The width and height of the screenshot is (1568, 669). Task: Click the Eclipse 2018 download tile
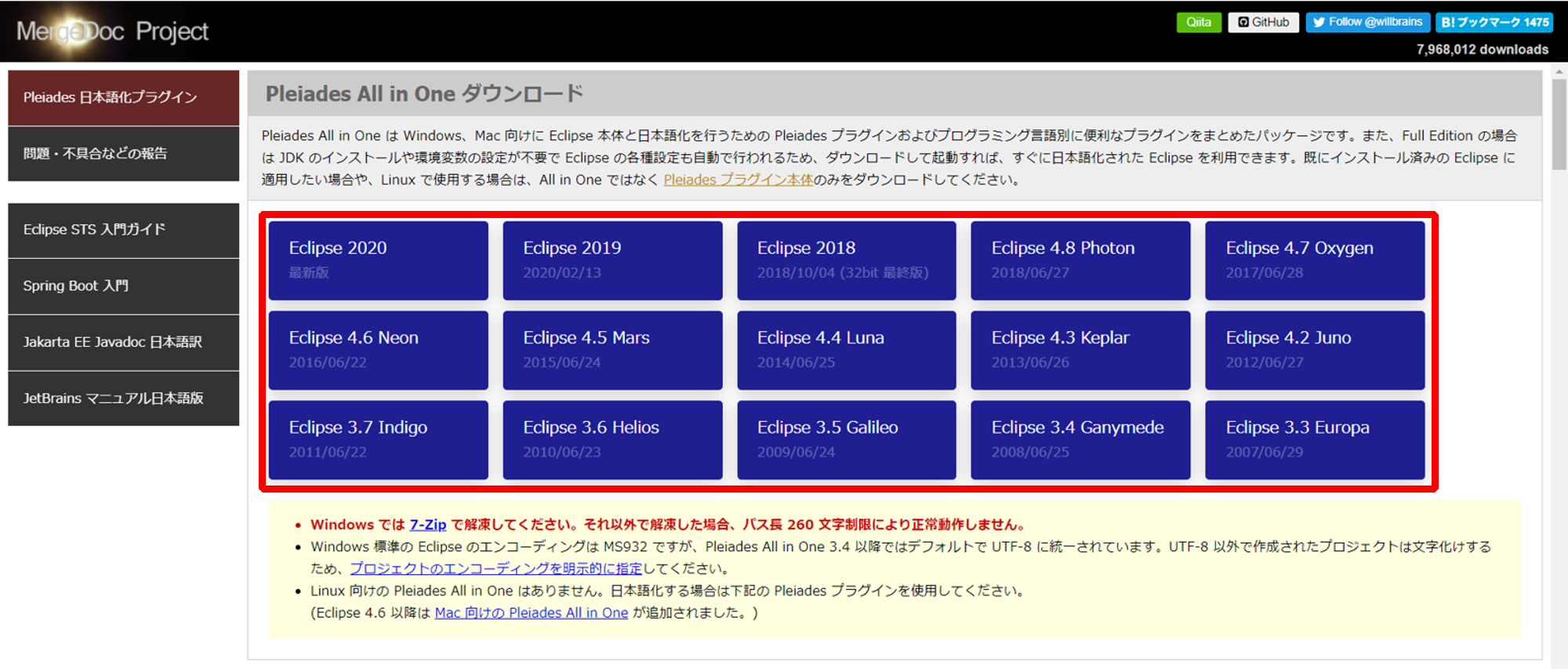coord(847,260)
